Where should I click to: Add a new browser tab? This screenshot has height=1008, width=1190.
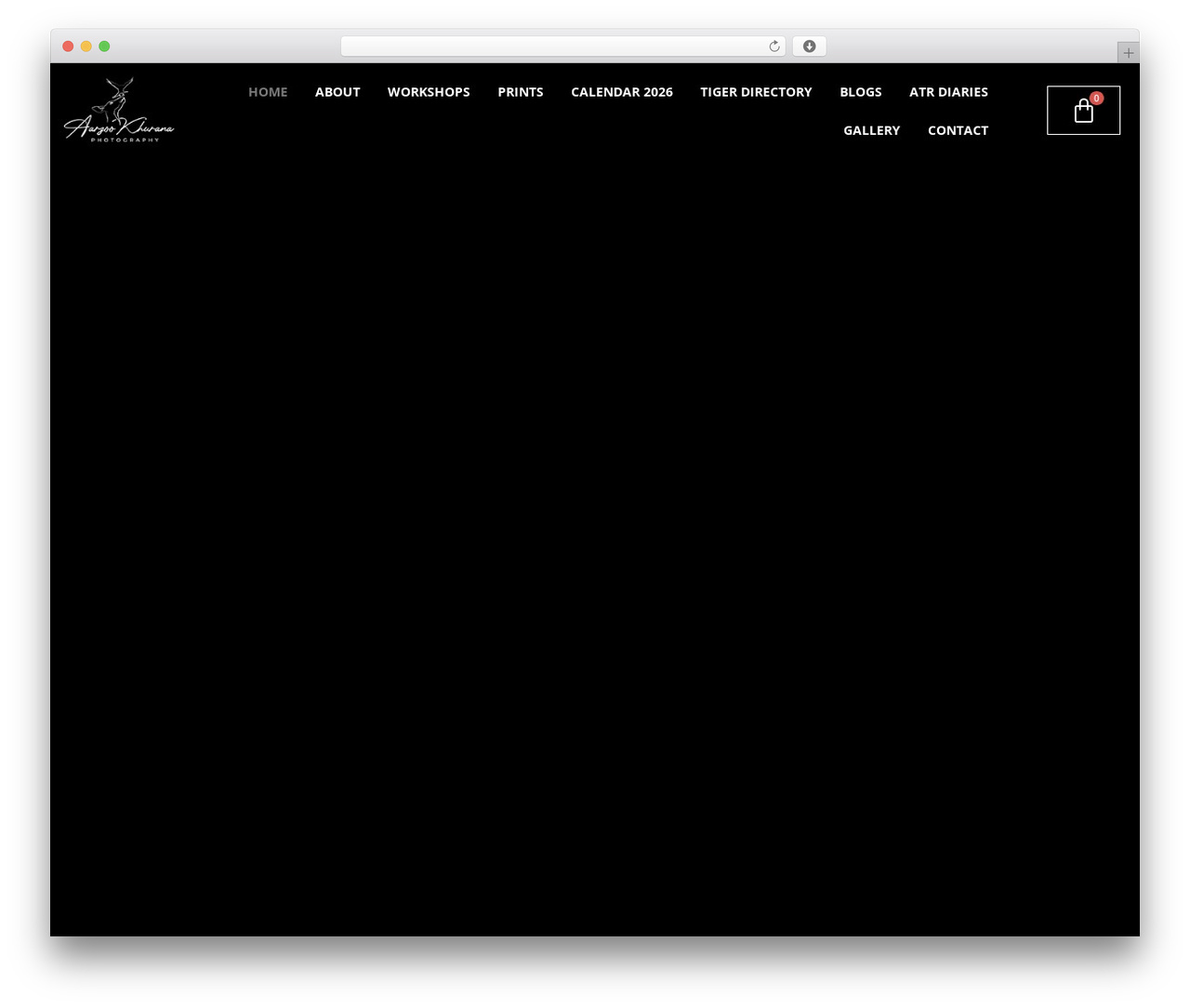coord(1128,53)
